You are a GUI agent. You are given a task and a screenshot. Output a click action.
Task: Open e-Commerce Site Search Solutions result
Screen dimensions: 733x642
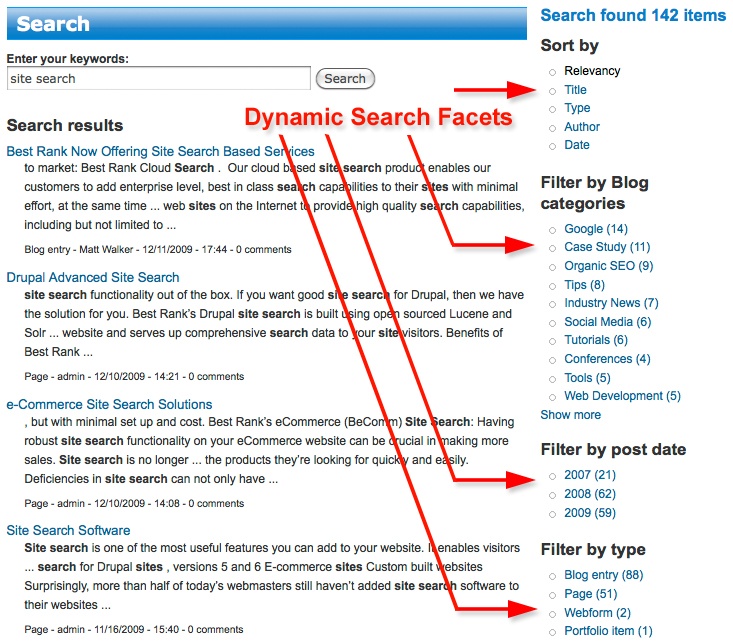(109, 404)
